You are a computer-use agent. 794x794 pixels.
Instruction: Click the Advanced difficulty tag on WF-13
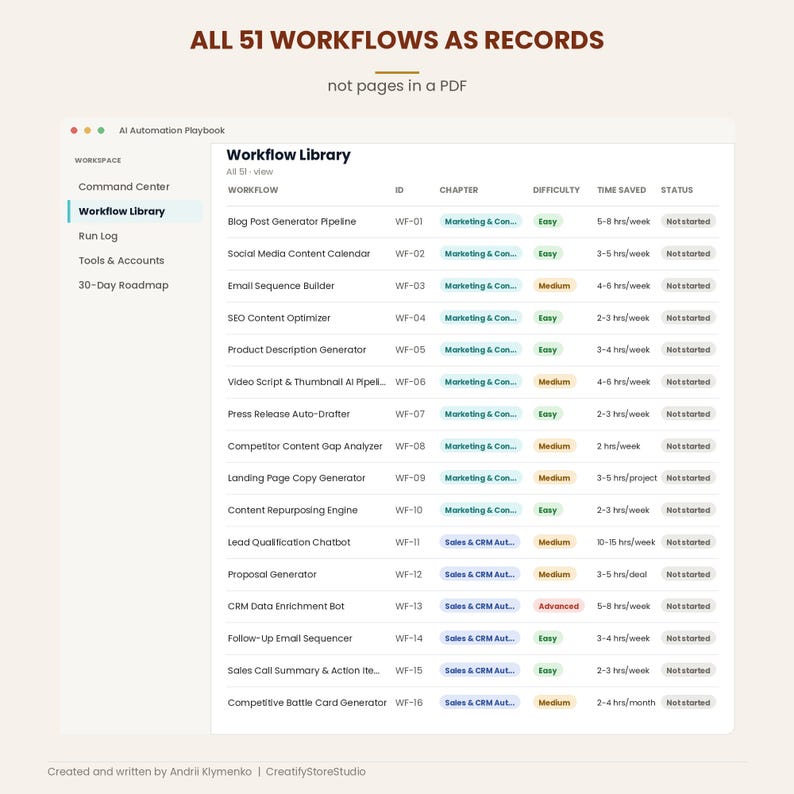tap(559, 606)
